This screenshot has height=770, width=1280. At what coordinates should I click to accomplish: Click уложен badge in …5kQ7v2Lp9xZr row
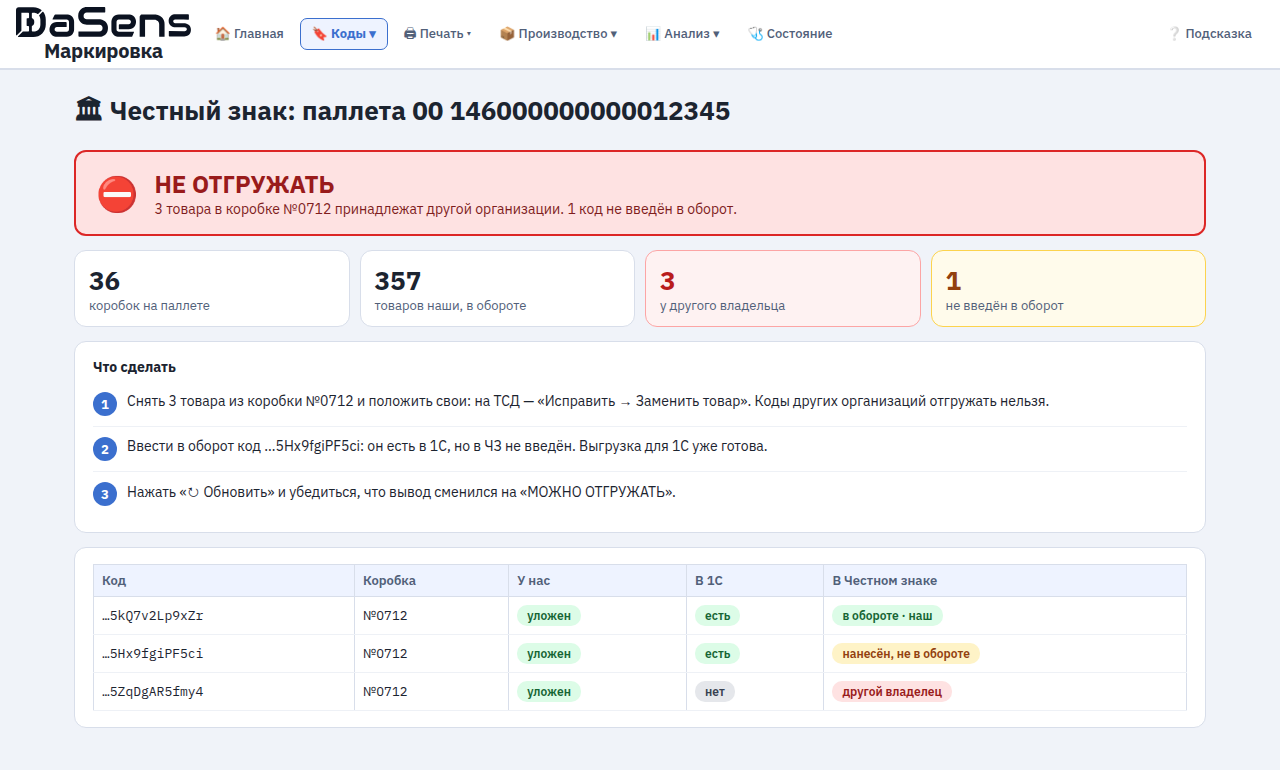pos(549,616)
